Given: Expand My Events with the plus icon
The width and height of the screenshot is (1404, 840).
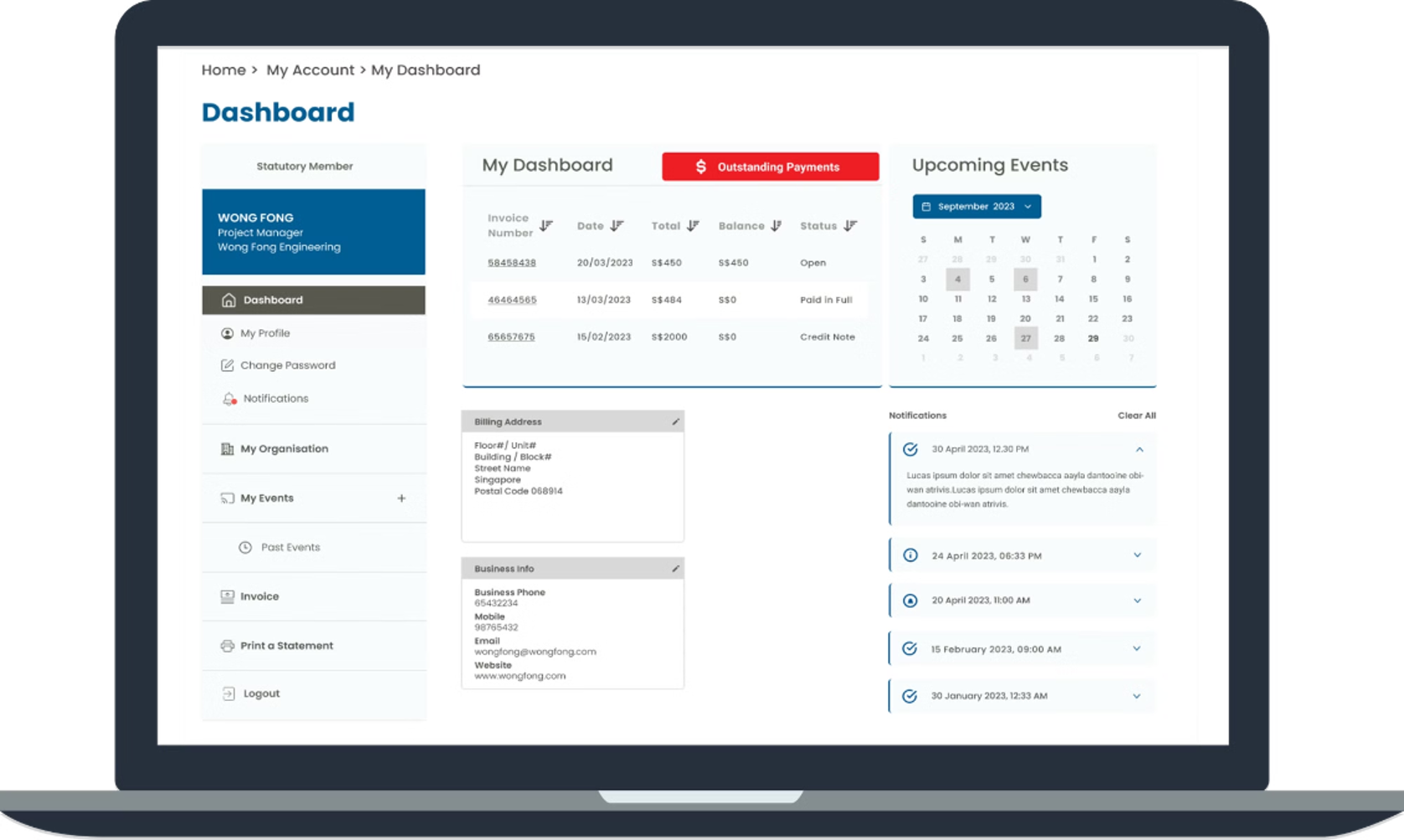Looking at the screenshot, I should (x=401, y=498).
